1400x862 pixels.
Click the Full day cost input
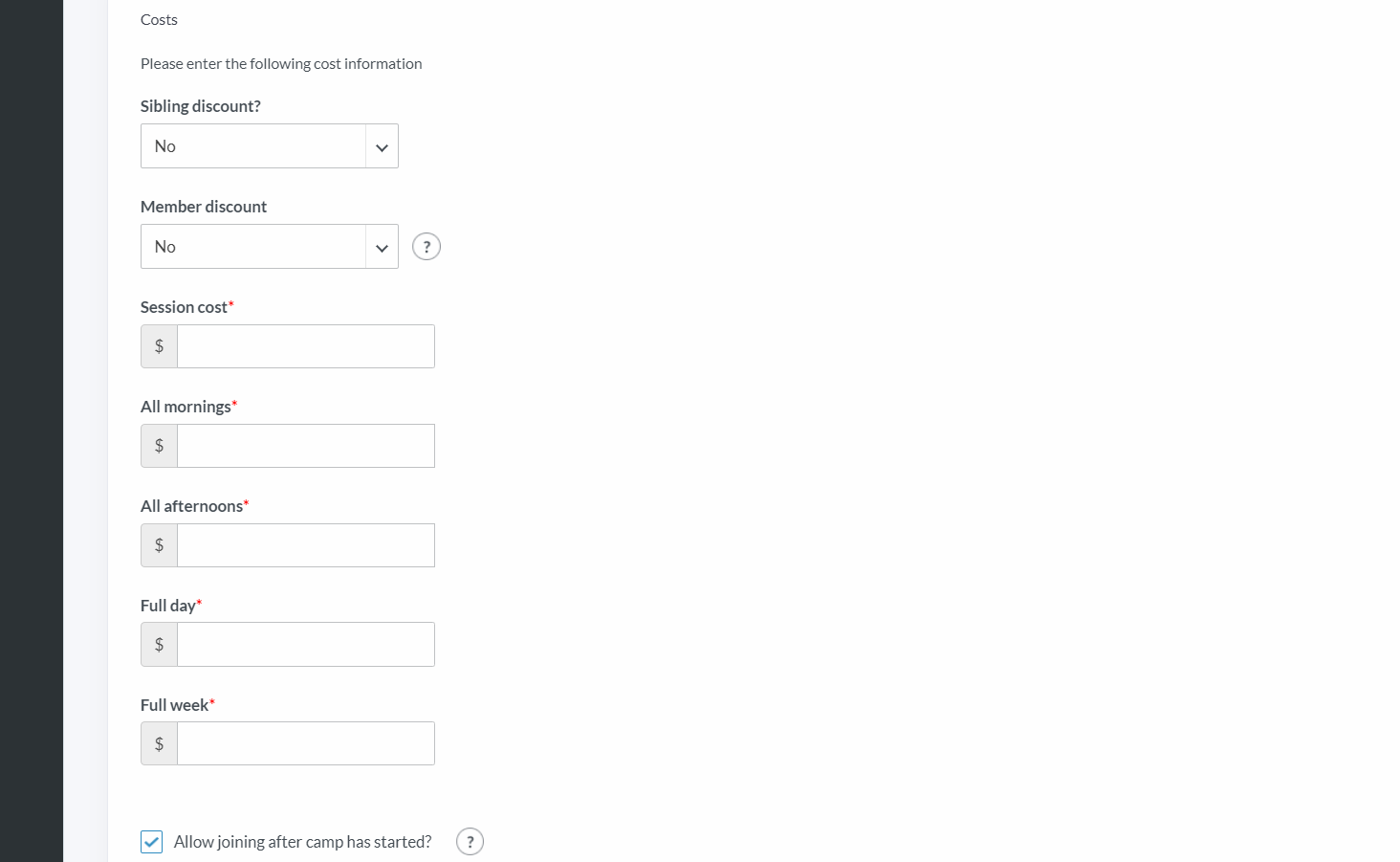pos(306,645)
